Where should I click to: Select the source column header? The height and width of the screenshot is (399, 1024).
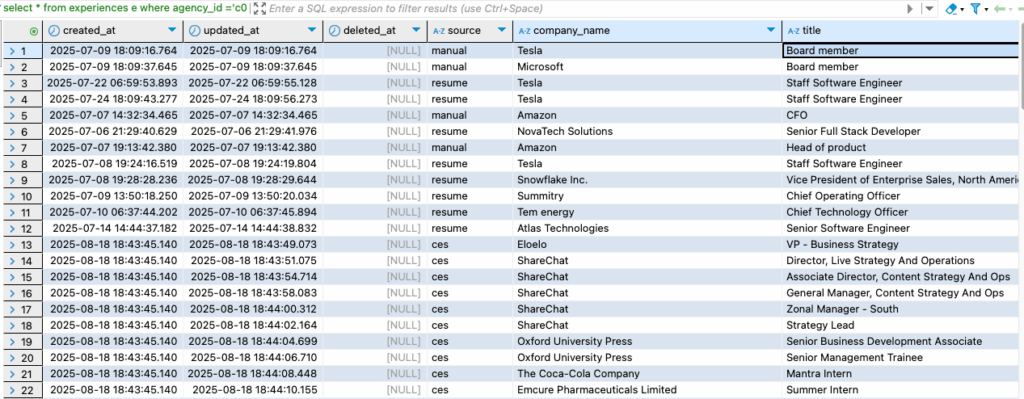(470, 31)
